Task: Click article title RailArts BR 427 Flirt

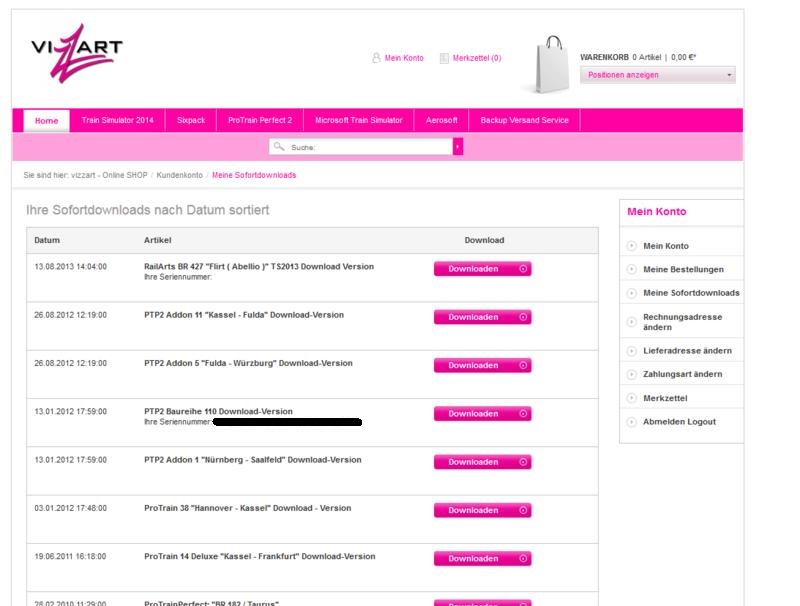Action: (x=259, y=266)
